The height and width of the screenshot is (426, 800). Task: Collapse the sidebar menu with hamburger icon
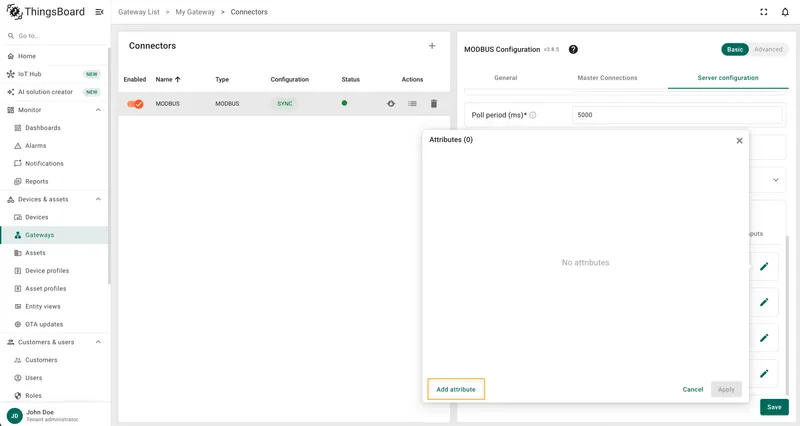point(99,12)
